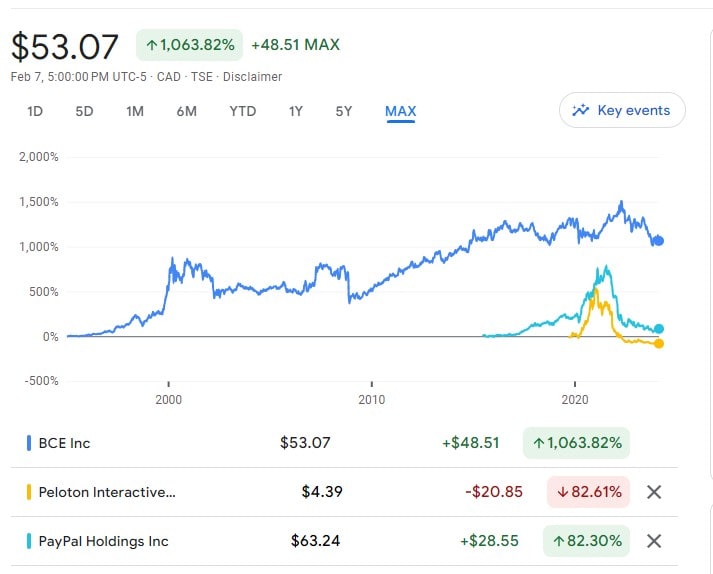Select the 5D time range tab
The image size is (713, 574).
coord(84,111)
